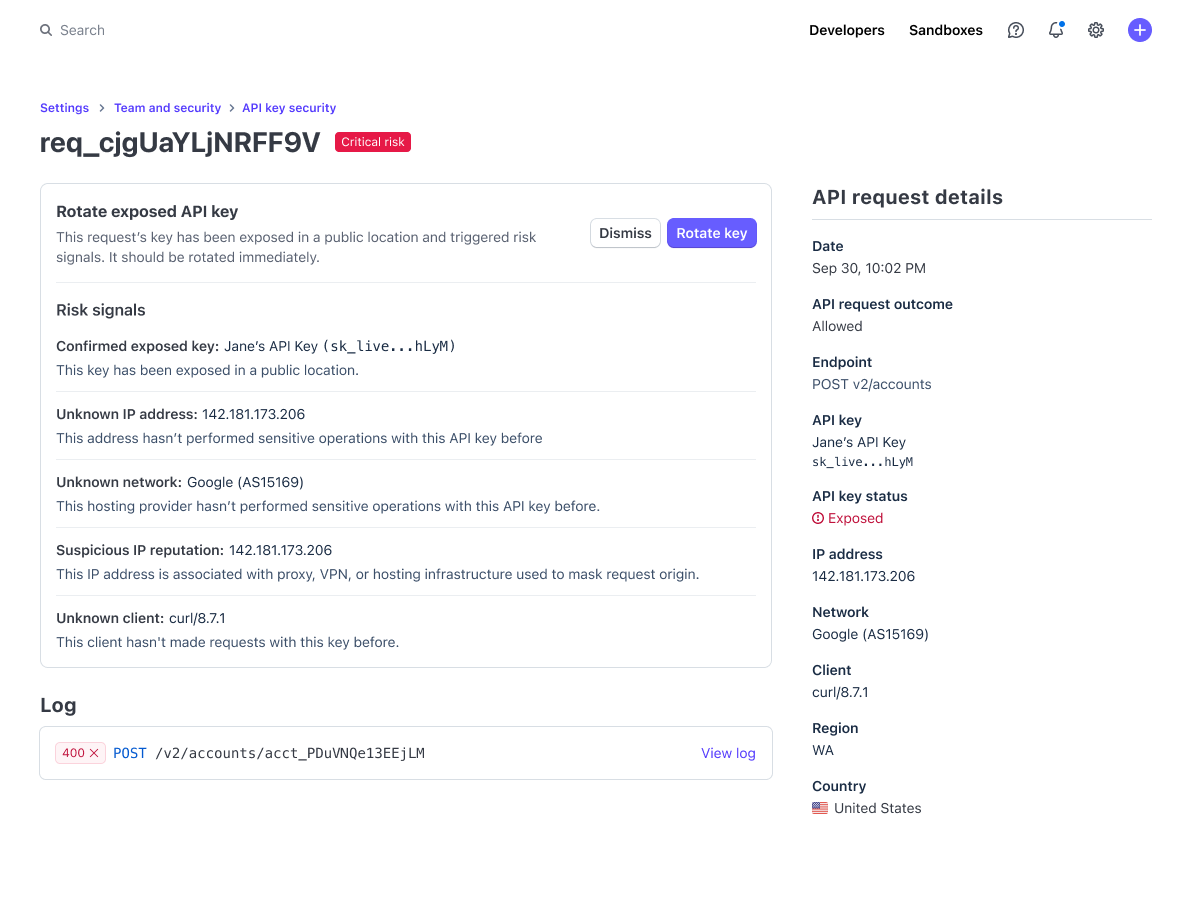Click Client value curl/8.7.1 in details
Viewport: 1192px width, 900px height.
click(840, 692)
